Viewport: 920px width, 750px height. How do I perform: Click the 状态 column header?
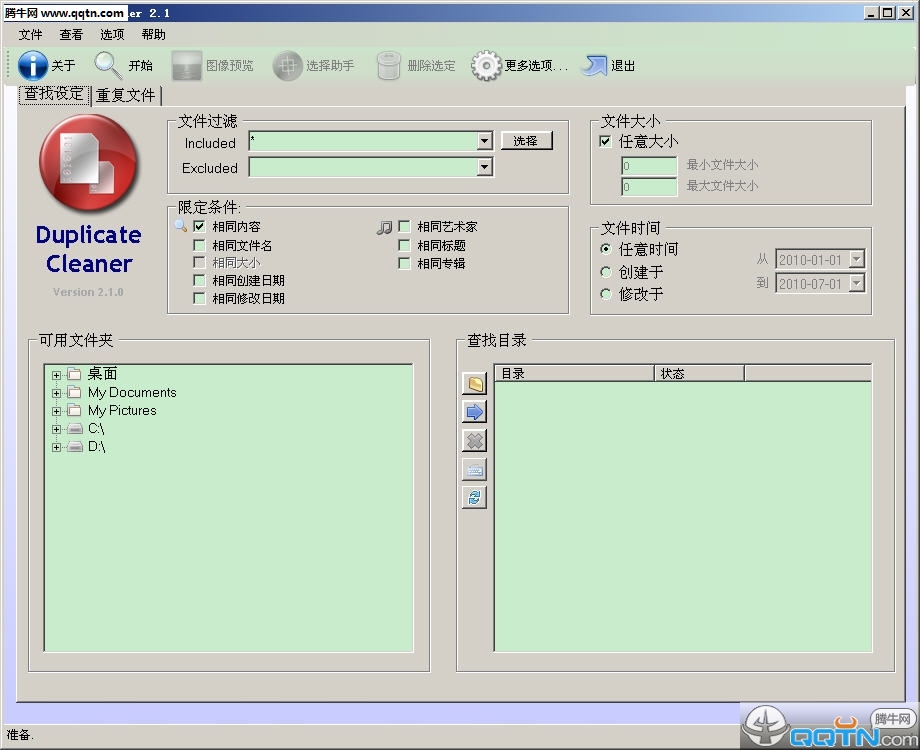(x=699, y=373)
